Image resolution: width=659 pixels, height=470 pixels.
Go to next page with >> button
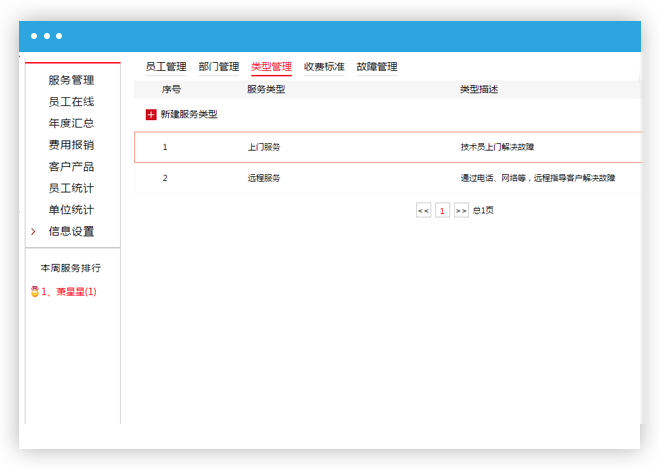coord(461,211)
